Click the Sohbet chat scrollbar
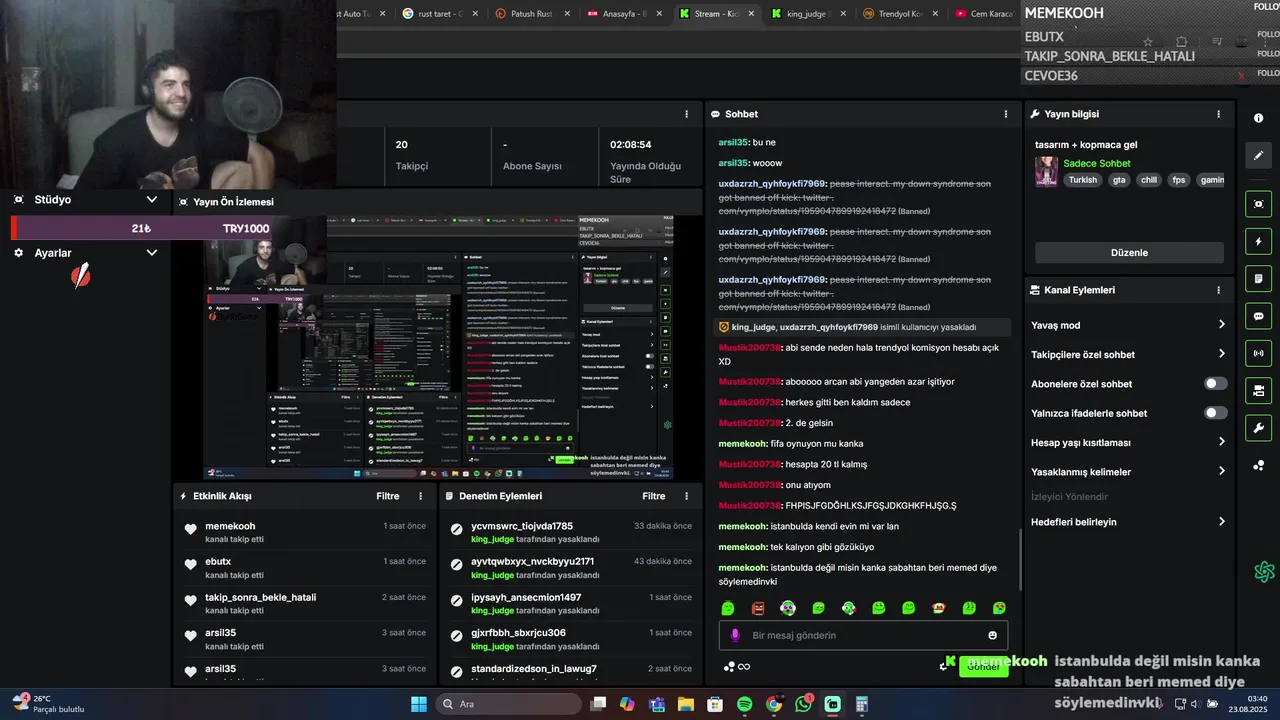1280x720 pixels. pos(1019,558)
